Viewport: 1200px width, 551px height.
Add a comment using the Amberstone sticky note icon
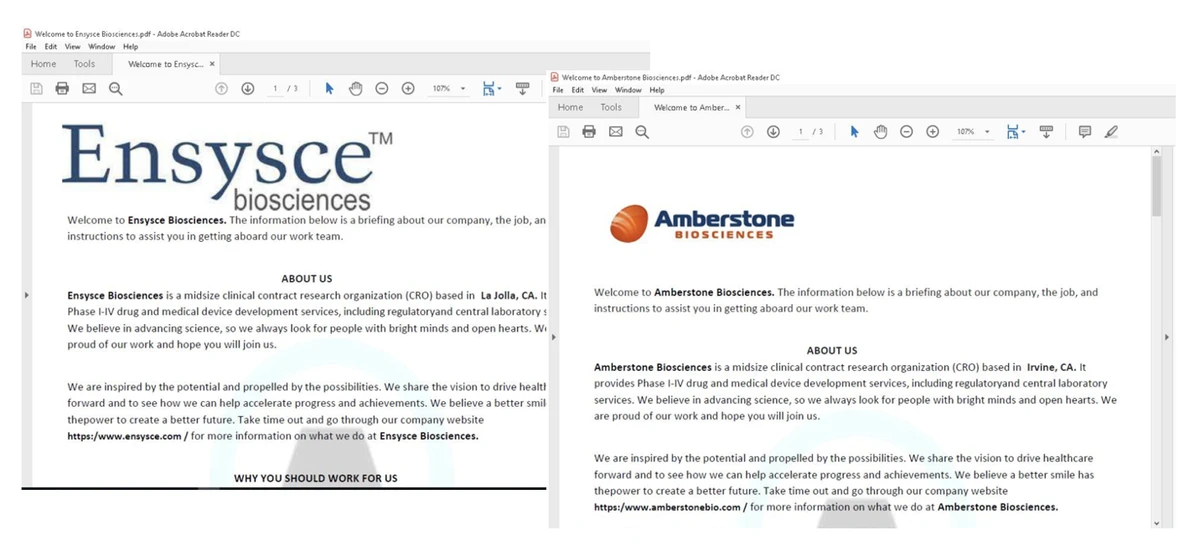(1084, 132)
